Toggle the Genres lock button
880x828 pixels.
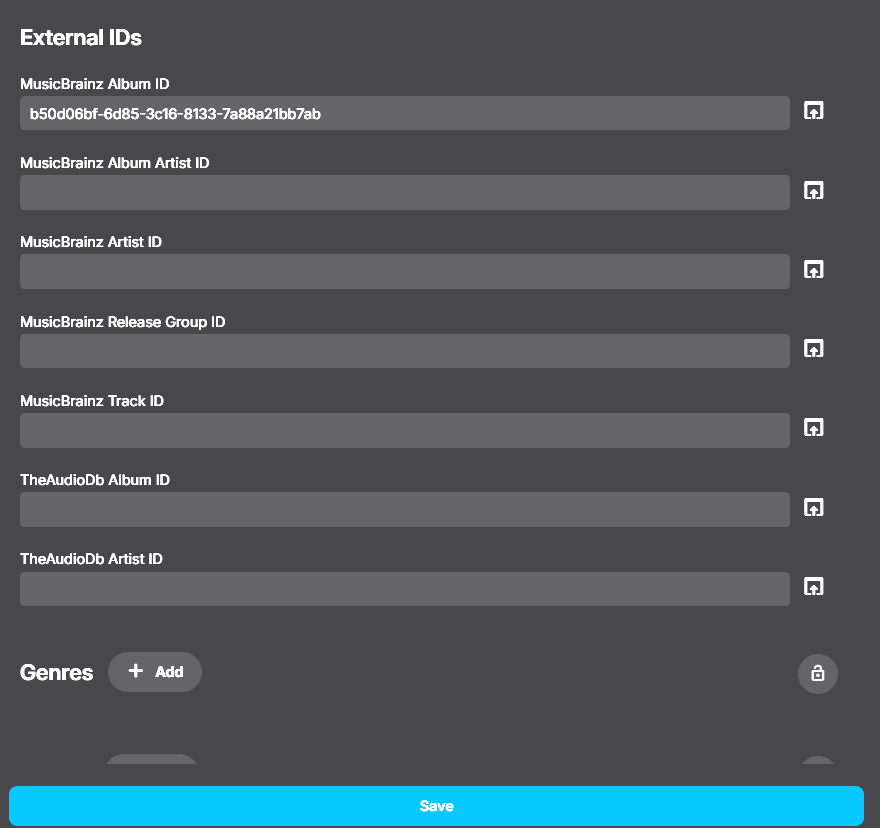(818, 673)
